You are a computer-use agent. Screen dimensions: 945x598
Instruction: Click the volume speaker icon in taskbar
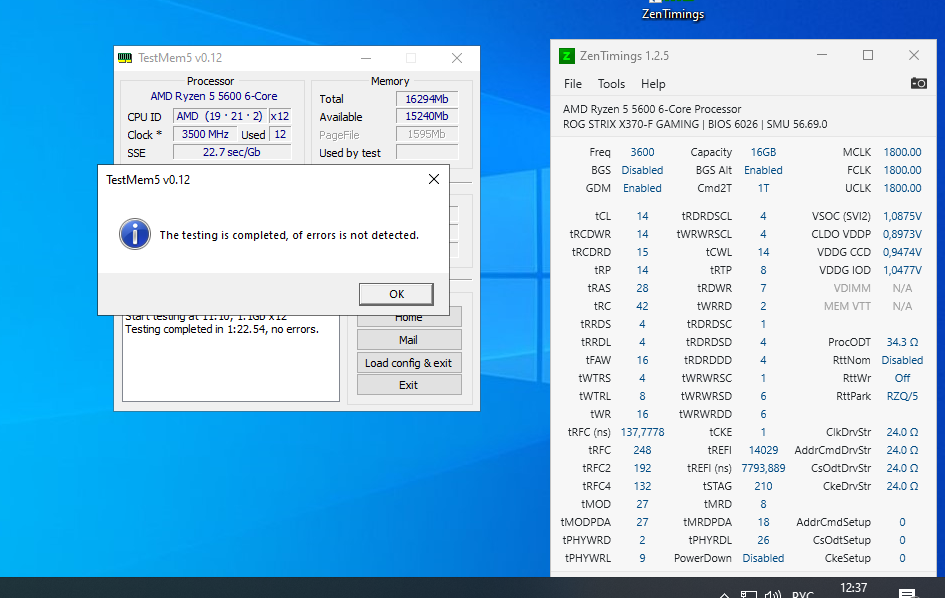coord(772,593)
